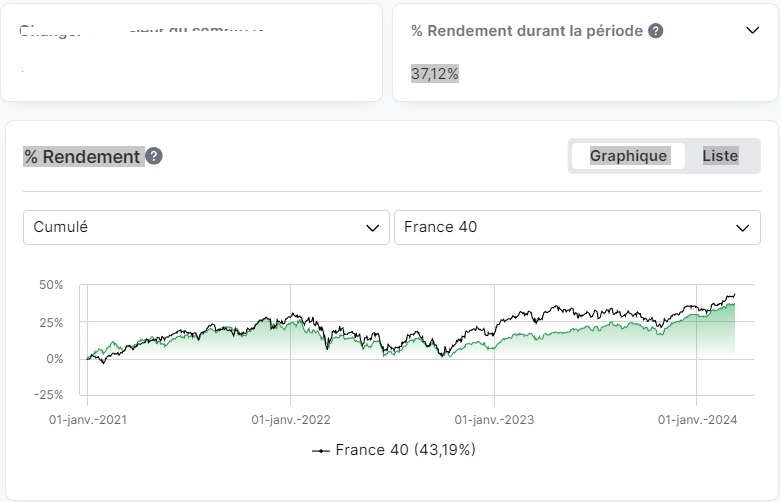This screenshot has width=781, height=502.
Task: Switch to the Graphique view
Action: coord(628,156)
